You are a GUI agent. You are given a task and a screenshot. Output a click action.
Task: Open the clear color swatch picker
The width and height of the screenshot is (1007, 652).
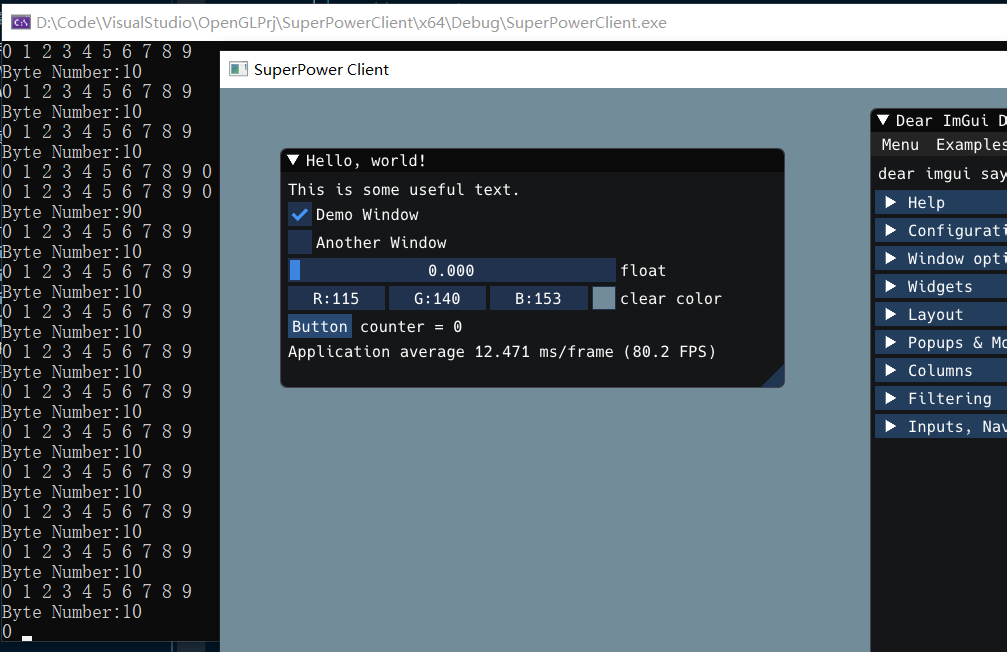[x=604, y=299]
